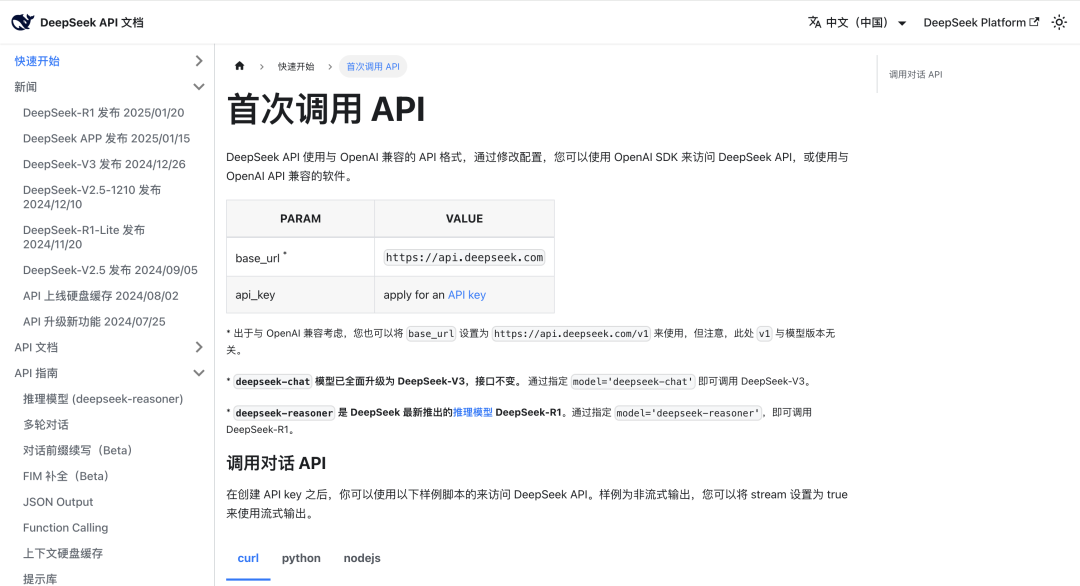Open 对话前缀续写 (Beta) guide

coord(77,450)
